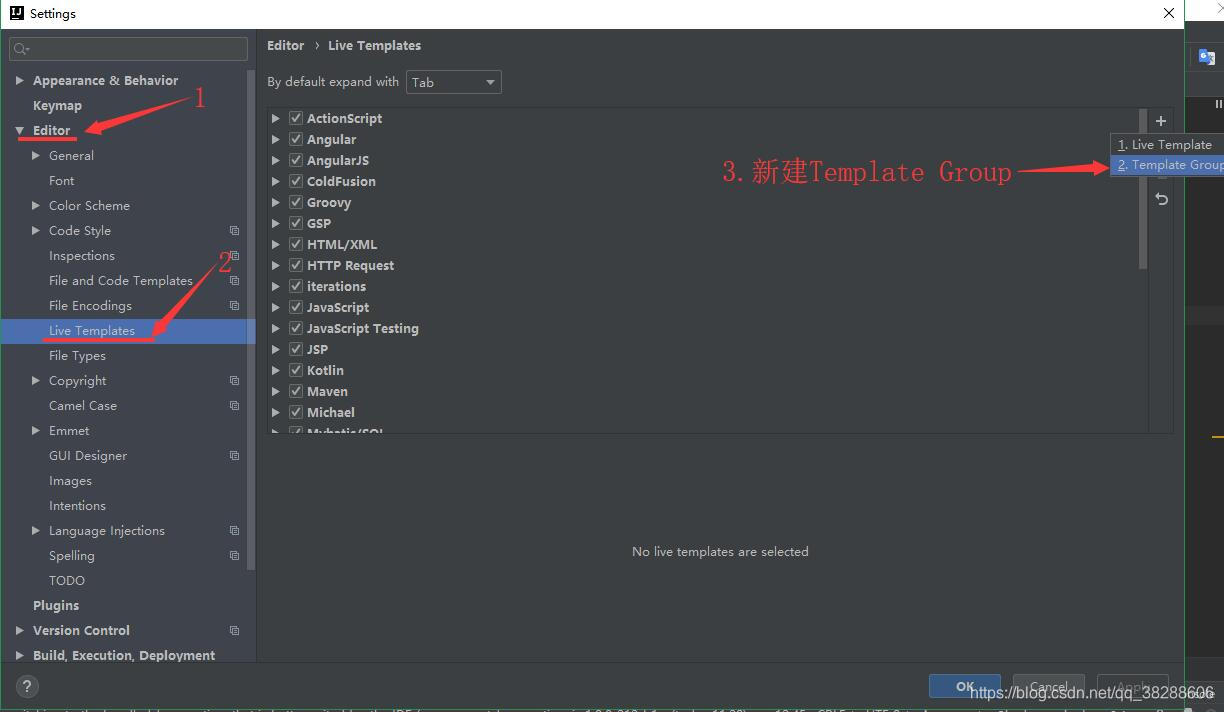The width and height of the screenshot is (1224, 712).
Task: Disable the ColdFusion template group checkbox
Action: click(x=296, y=181)
